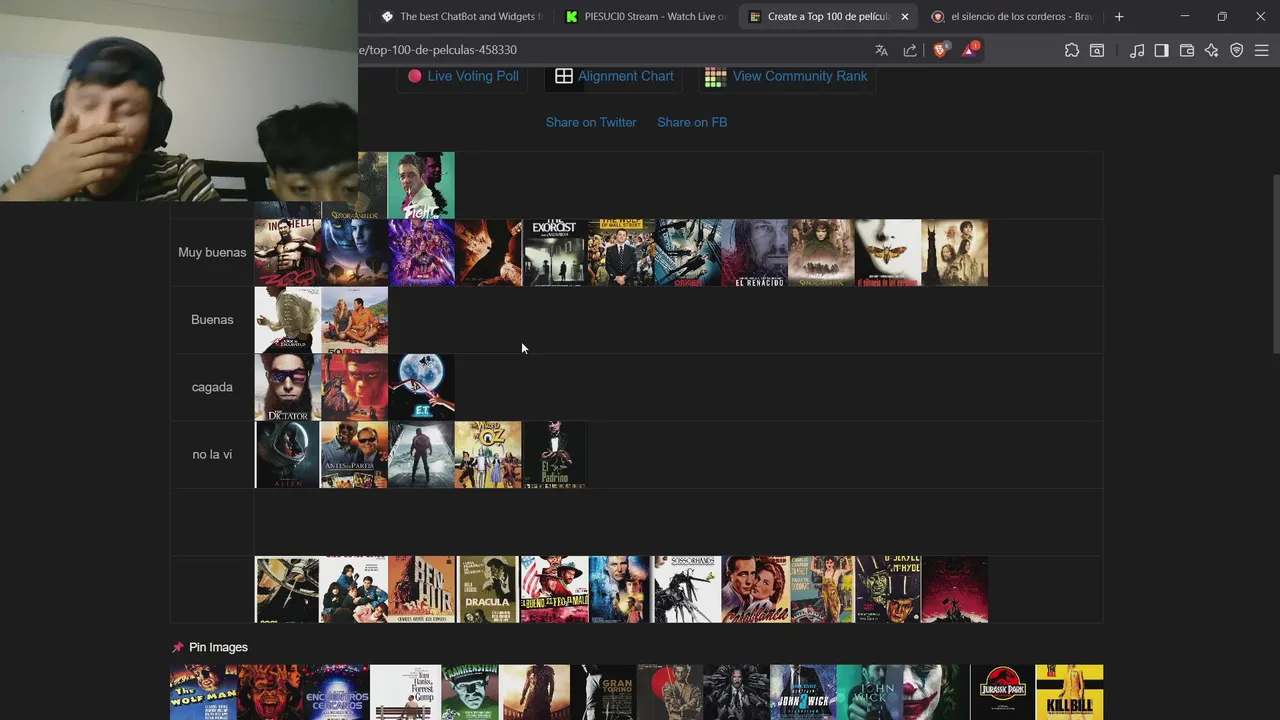Click the share page icon
Screen dimensions: 1280x720
pyautogui.click(x=910, y=50)
